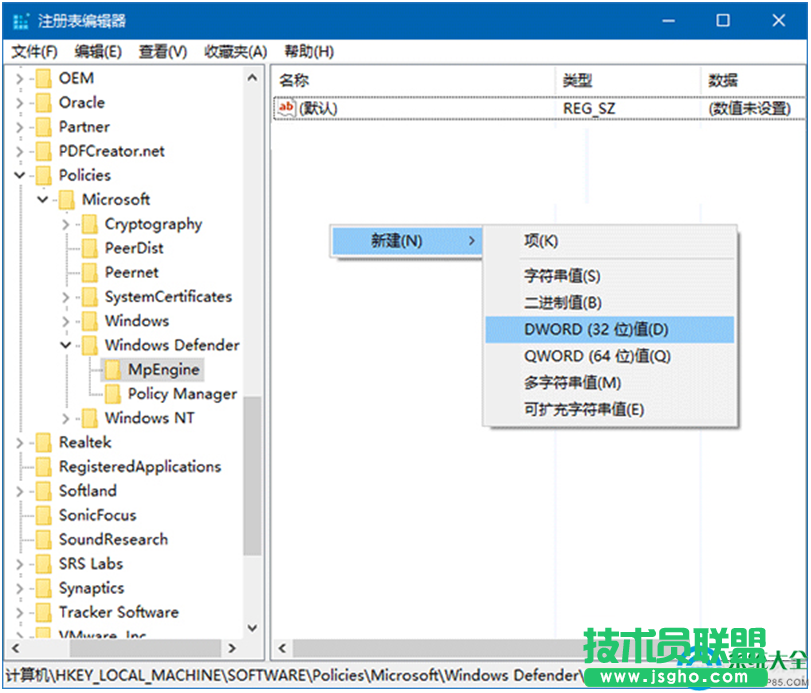Click the Realtek folder icon

[x=43, y=443]
